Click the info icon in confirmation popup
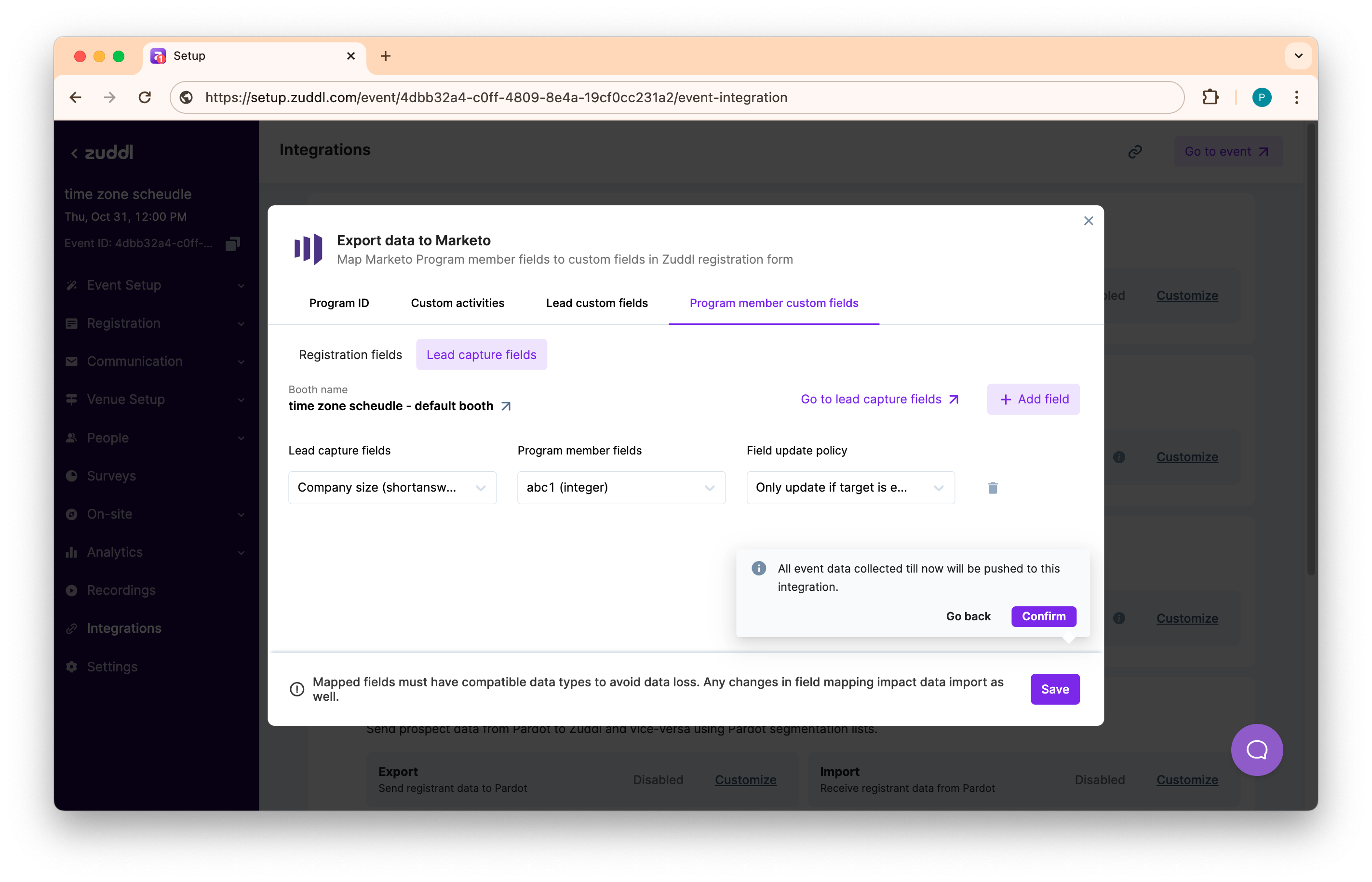The image size is (1372, 882). (x=758, y=568)
